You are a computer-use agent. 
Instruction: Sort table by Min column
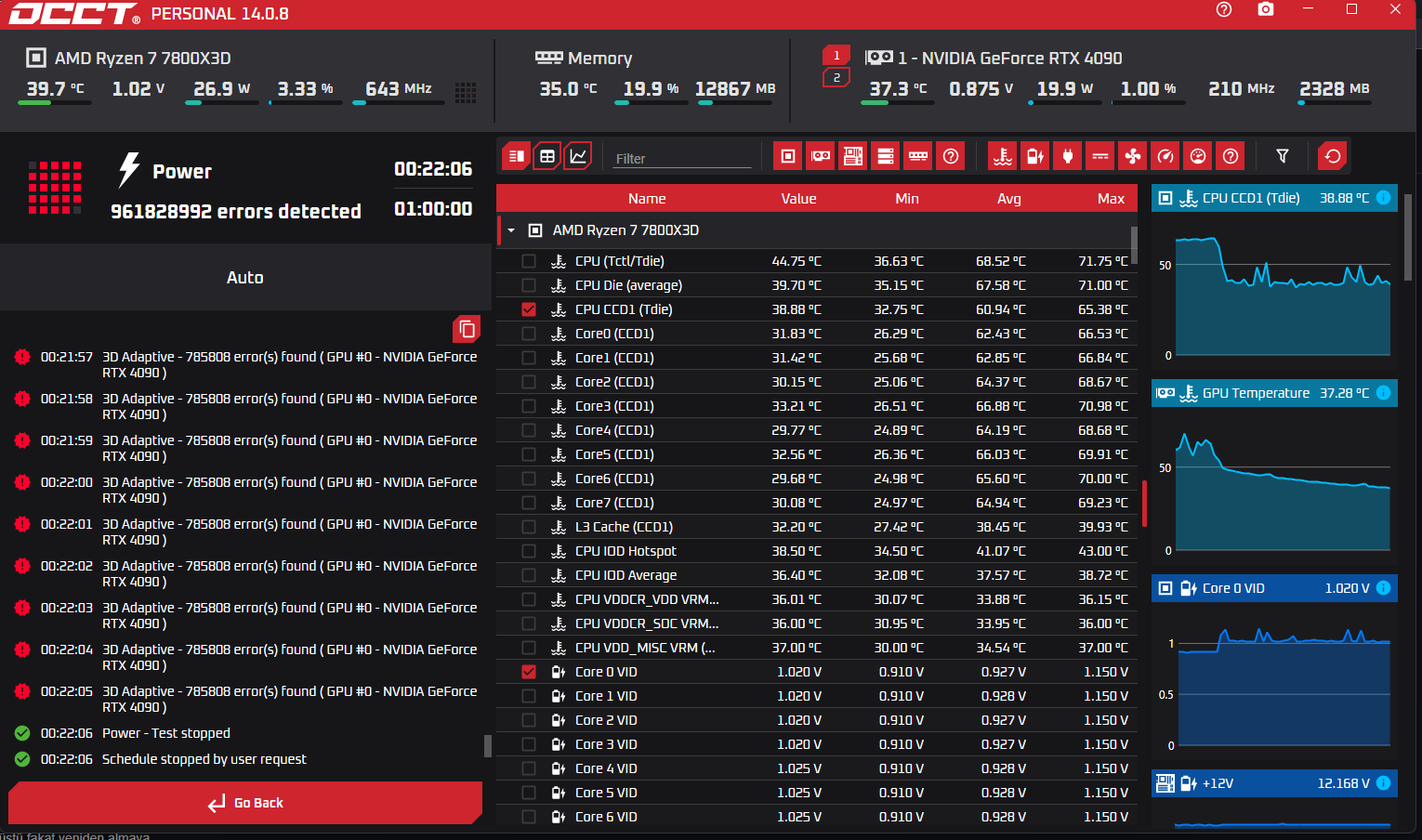907,199
